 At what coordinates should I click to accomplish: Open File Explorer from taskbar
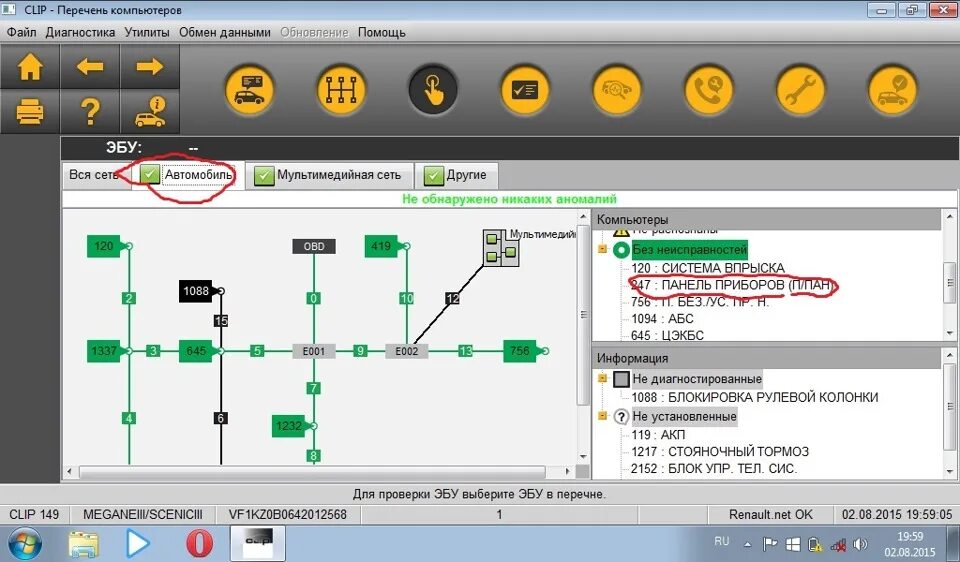83,544
